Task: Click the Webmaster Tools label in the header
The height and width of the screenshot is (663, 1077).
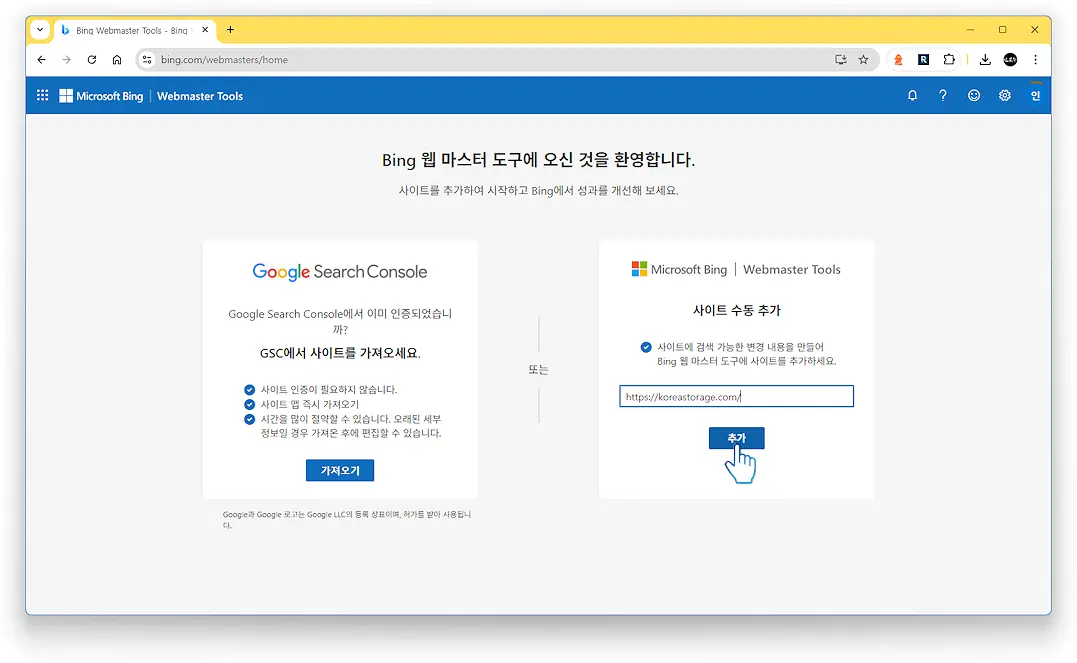Action: [x=200, y=95]
